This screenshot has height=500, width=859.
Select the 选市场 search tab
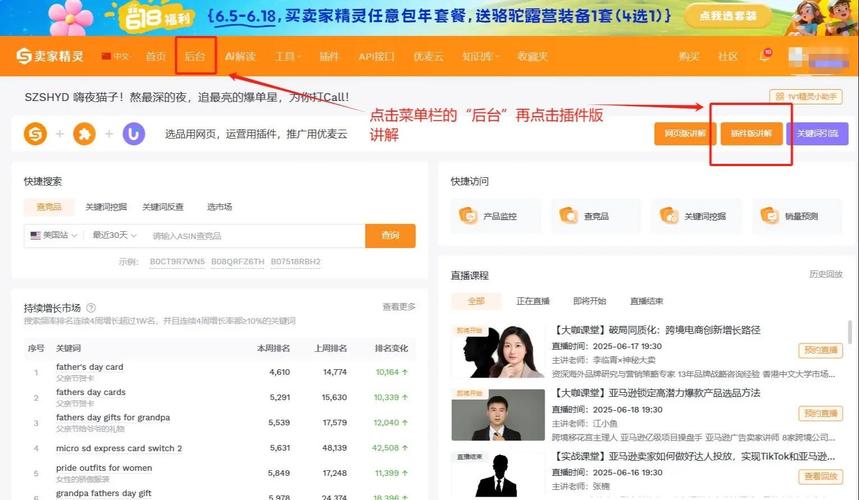click(219, 206)
